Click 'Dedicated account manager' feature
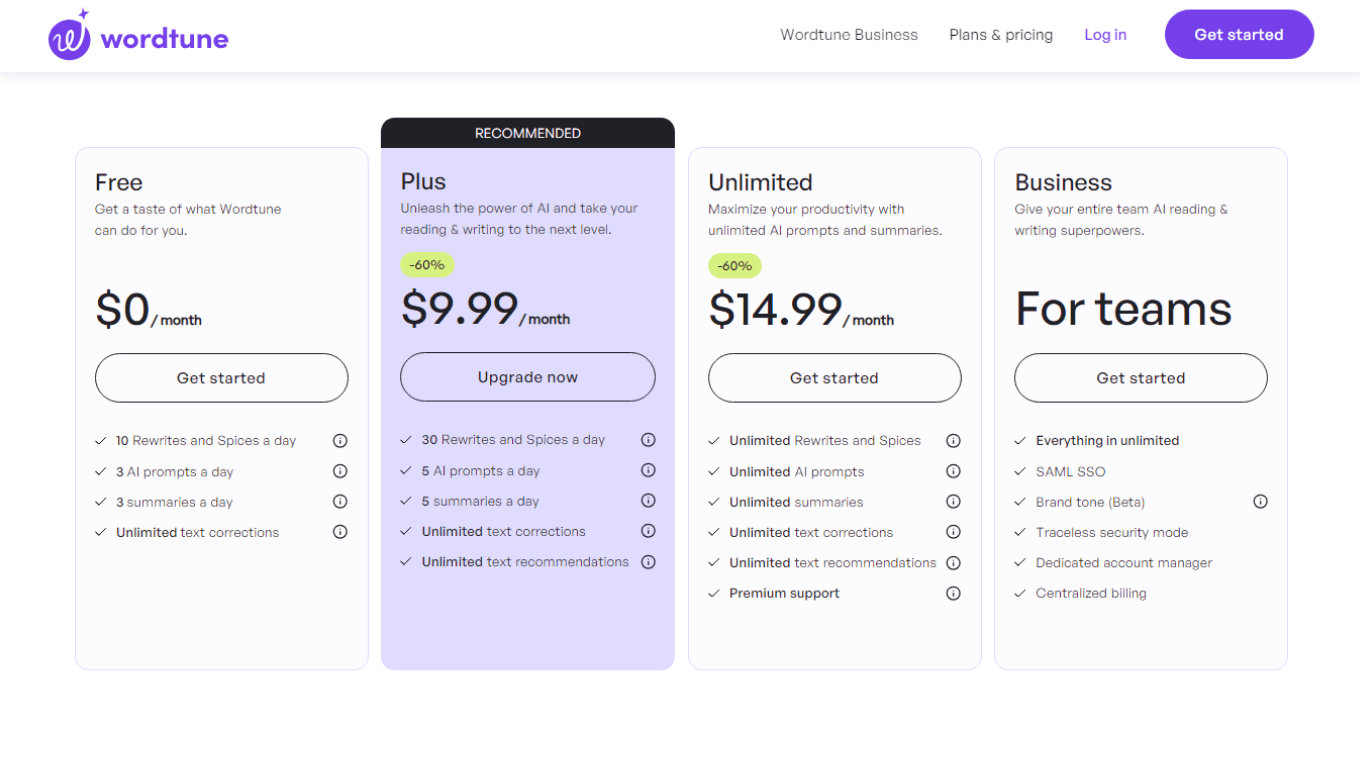Screen dimensions: 1360x760 point(1124,563)
